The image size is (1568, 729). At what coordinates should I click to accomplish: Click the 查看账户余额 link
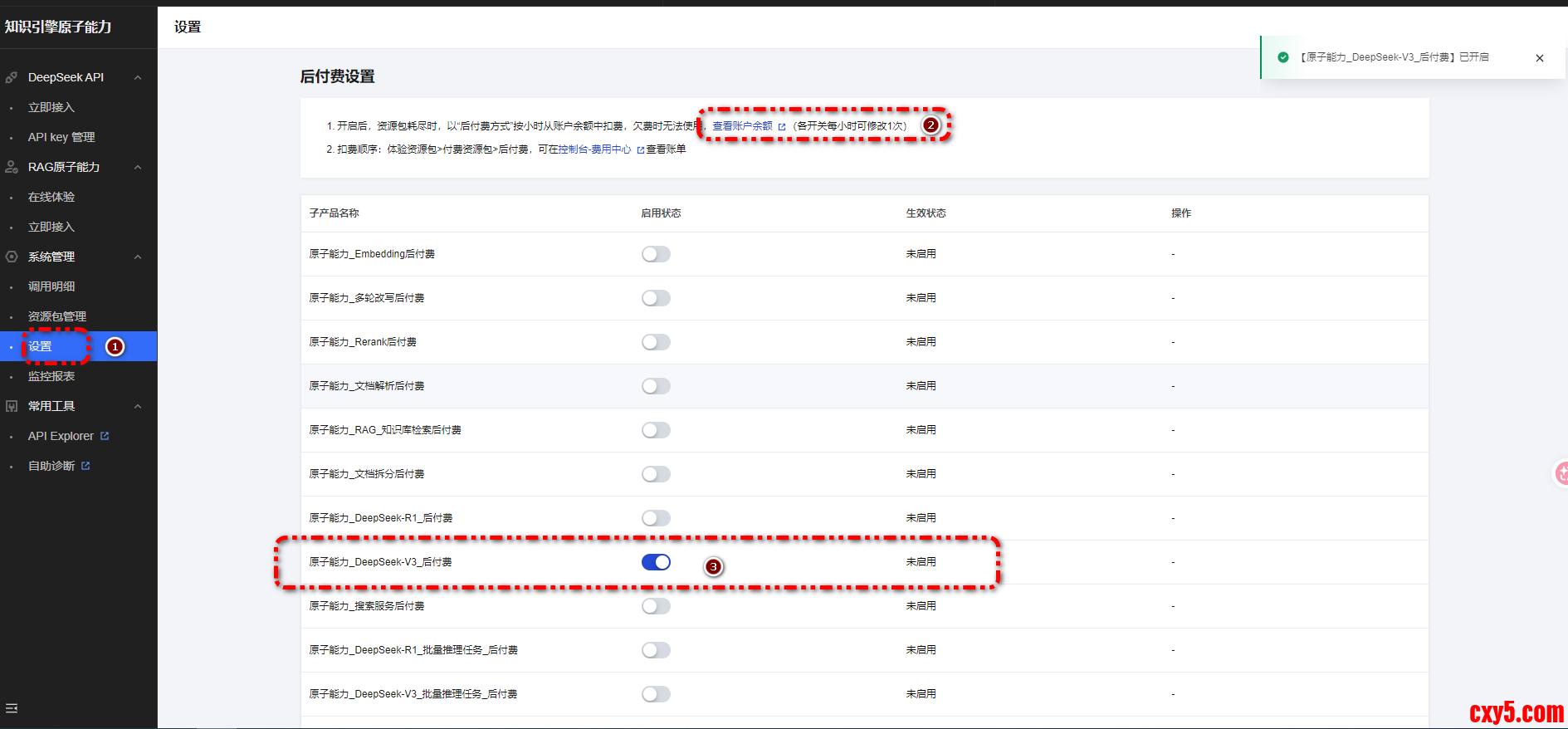pos(742,126)
